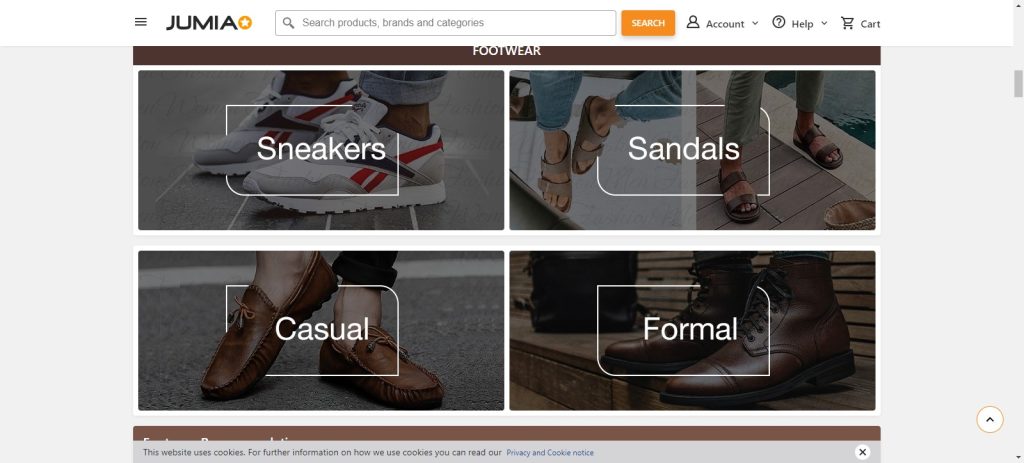Viewport: 1024px width, 463px height.
Task: Open the hamburger menu icon
Action: (141, 22)
